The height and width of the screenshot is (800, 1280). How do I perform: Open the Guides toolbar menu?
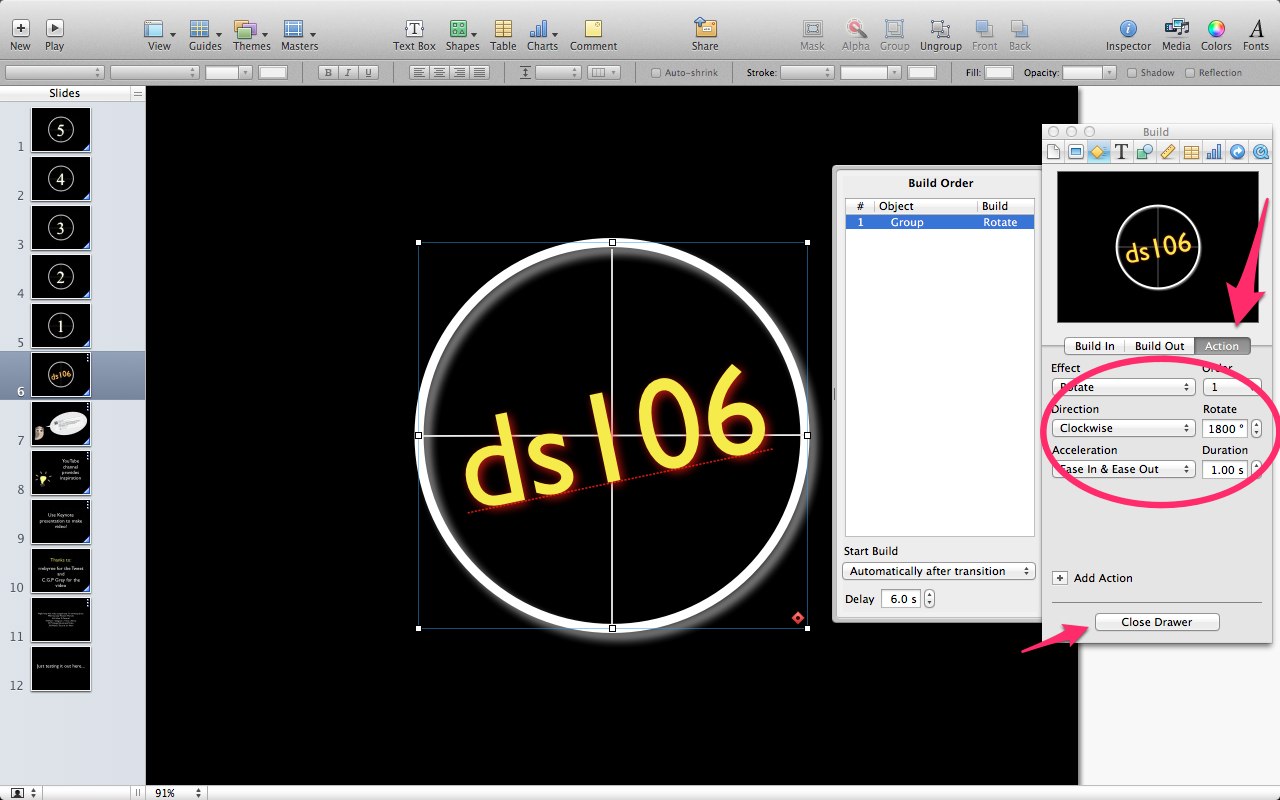pos(205,35)
